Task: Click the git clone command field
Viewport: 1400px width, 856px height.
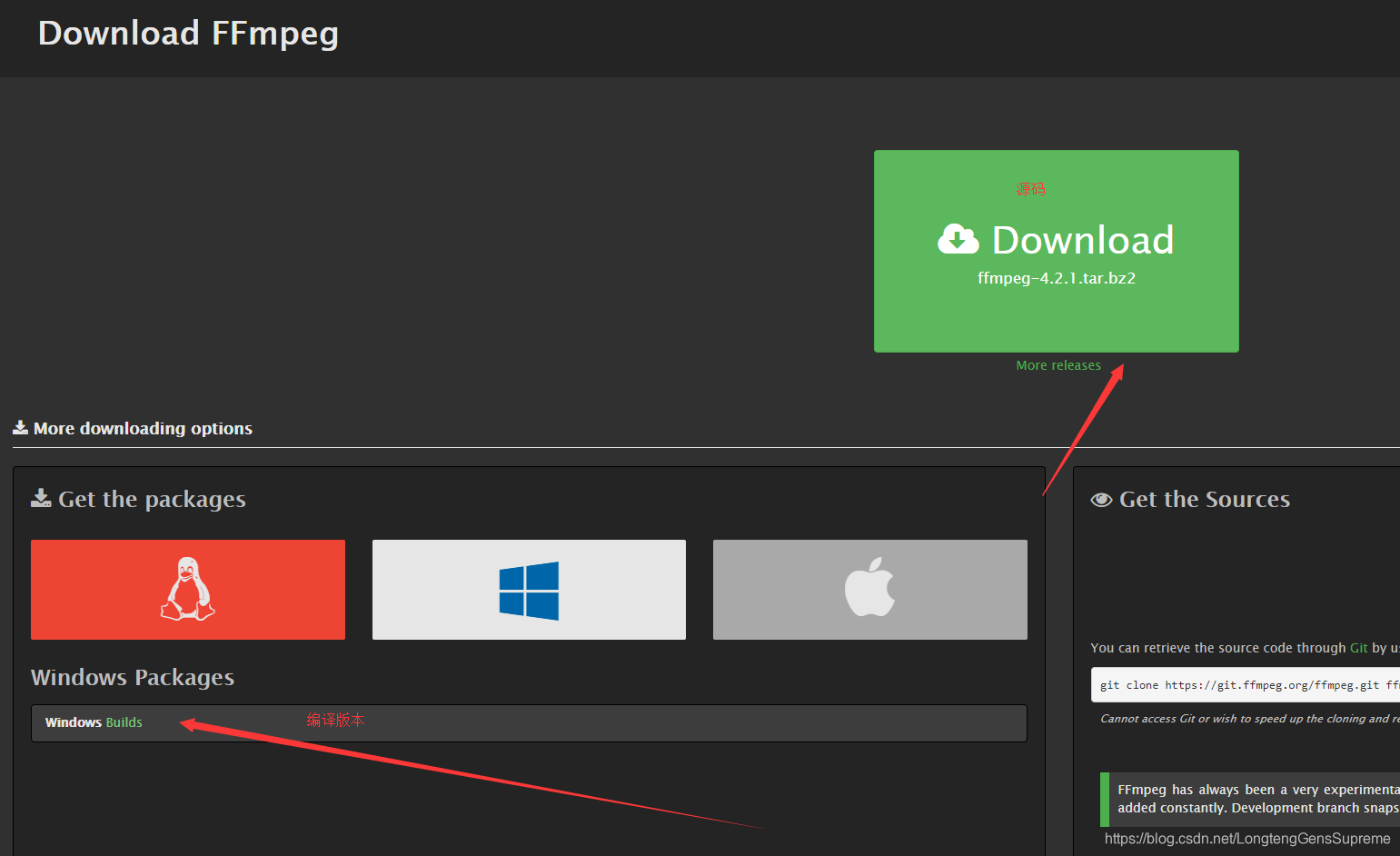Action: point(1246,685)
